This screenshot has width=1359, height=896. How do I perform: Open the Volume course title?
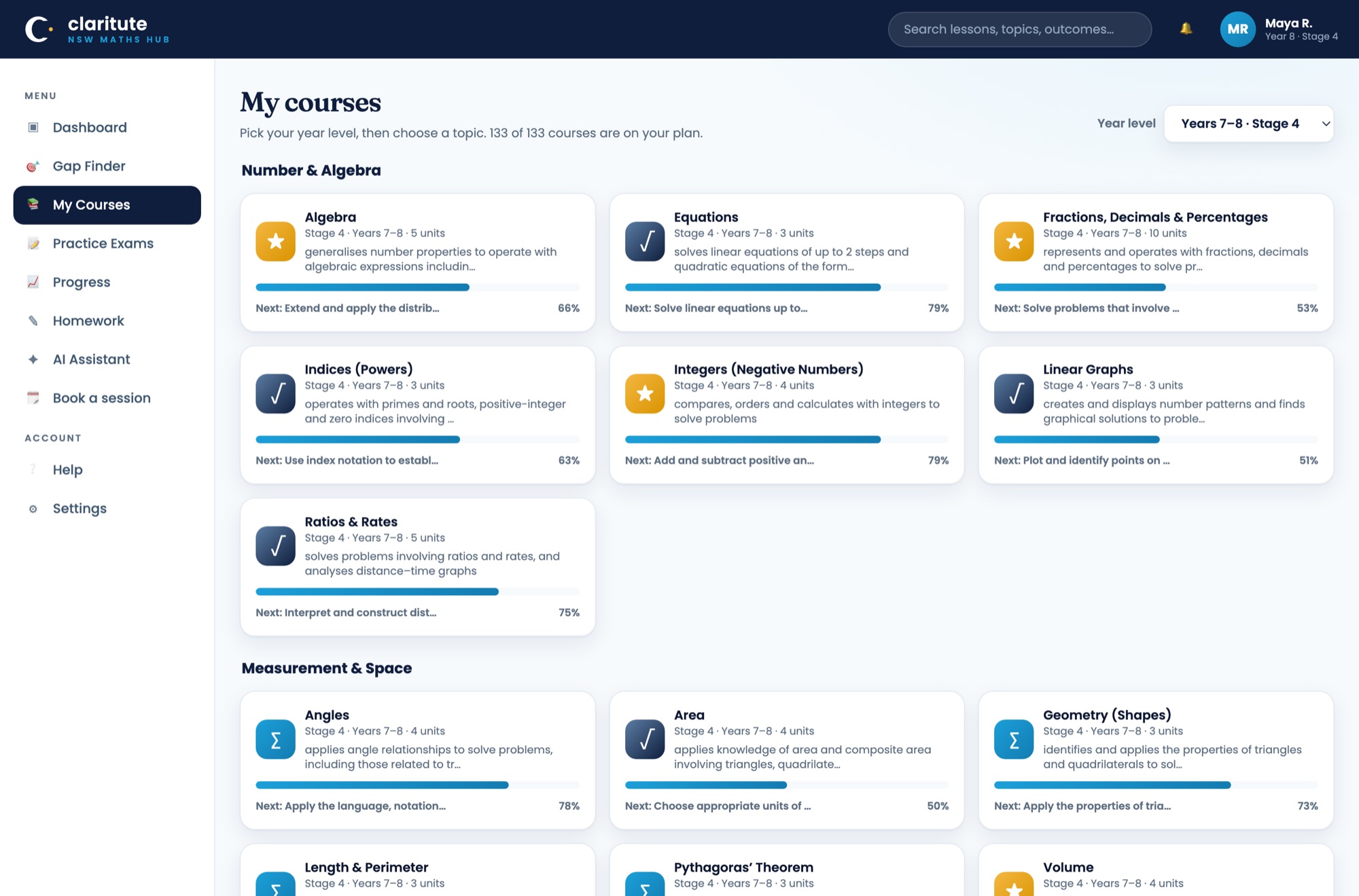(x=1068, y=867)
